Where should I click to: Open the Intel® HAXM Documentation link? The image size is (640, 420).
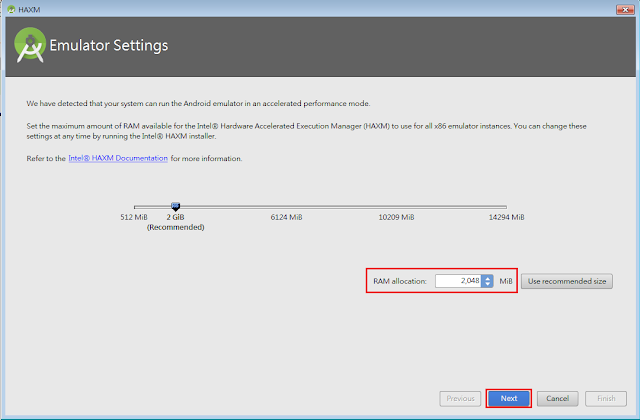(118, 158)
